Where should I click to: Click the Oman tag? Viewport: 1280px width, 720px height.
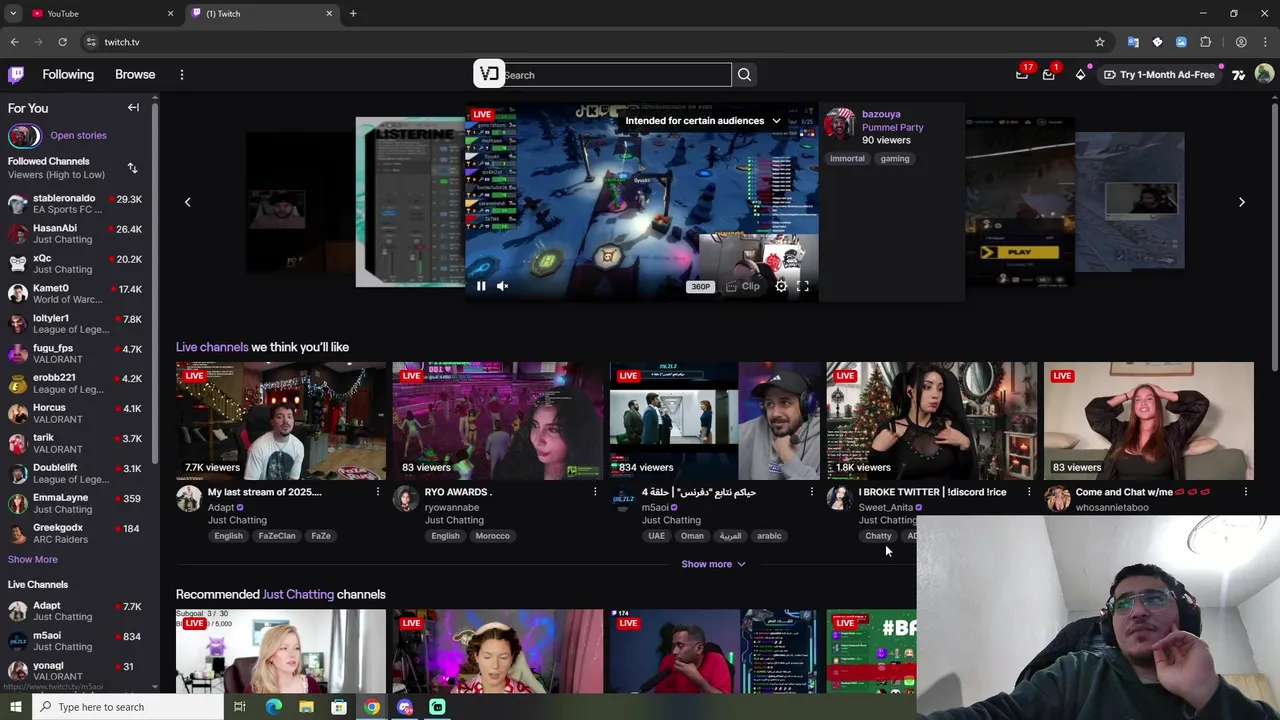click(x=692, y=536)
